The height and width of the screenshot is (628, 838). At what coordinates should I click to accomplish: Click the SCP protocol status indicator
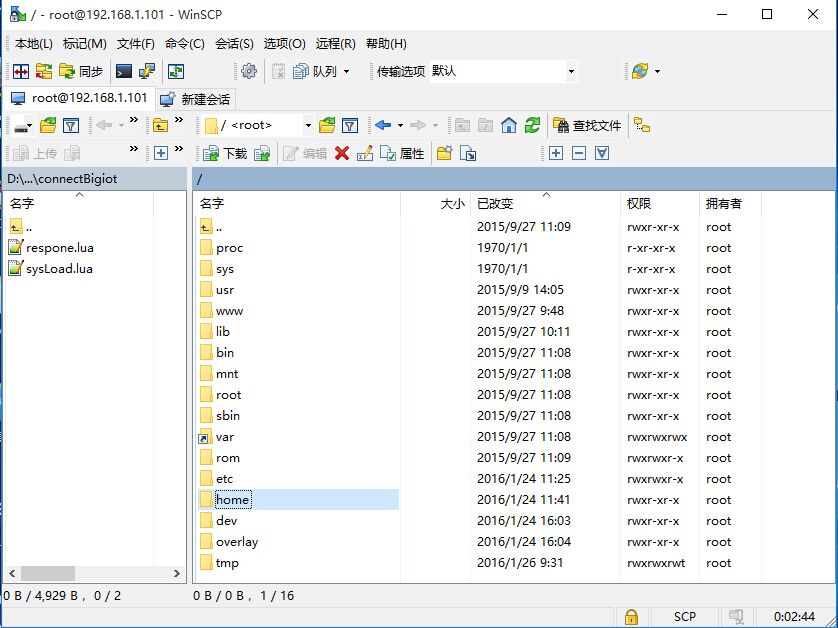685,617
